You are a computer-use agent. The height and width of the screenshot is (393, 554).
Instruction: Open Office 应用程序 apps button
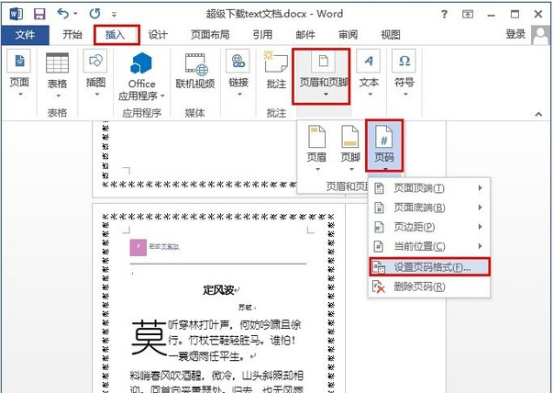(x=141, y=76)
